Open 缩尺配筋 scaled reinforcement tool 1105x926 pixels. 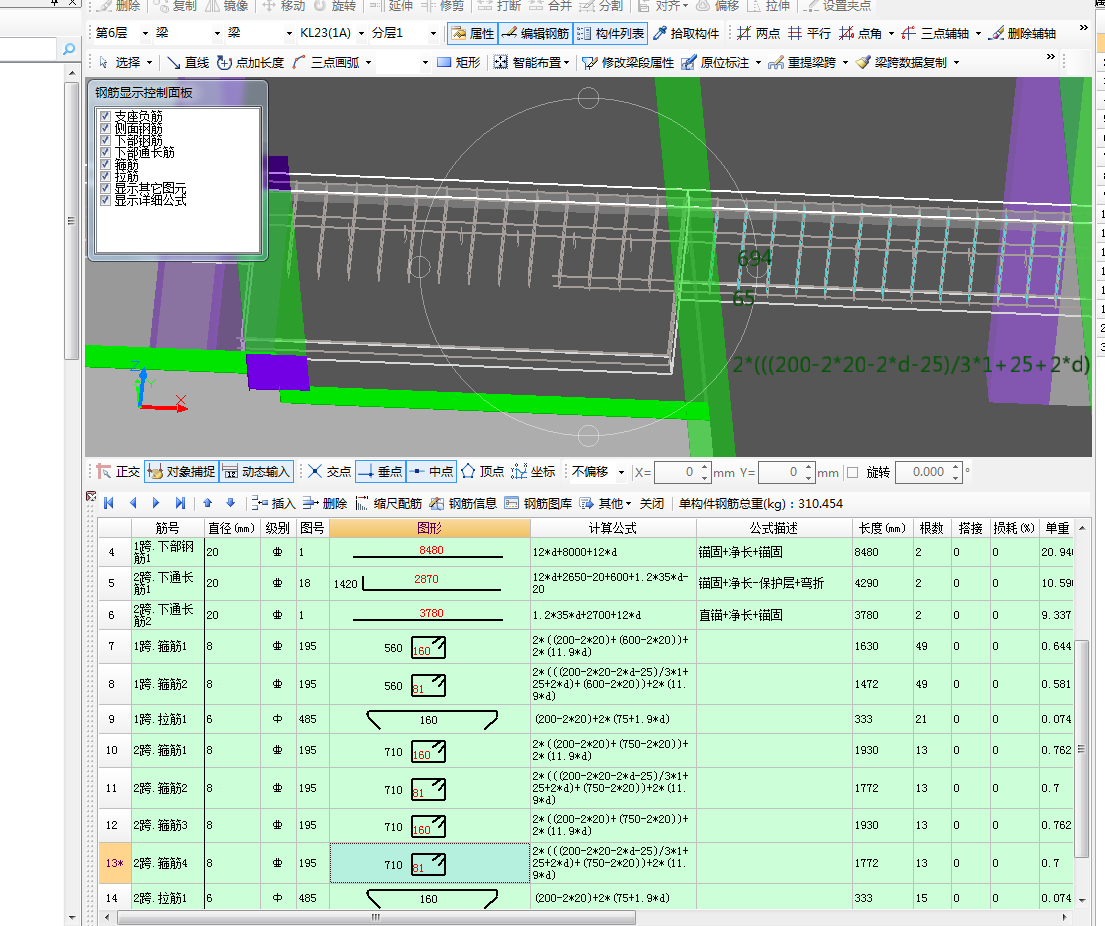(389, 503)
